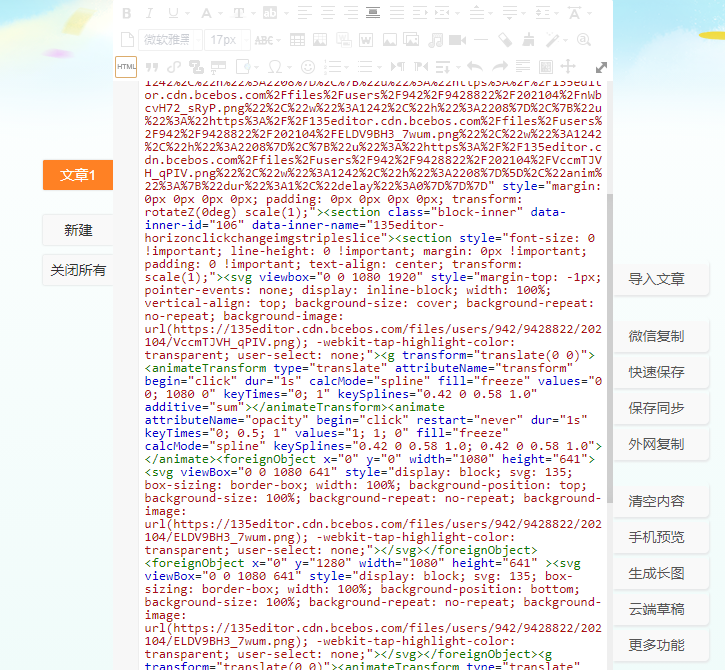Click the text shadow T icon
The image size is (725, 670).
click(x=239, y=13)
